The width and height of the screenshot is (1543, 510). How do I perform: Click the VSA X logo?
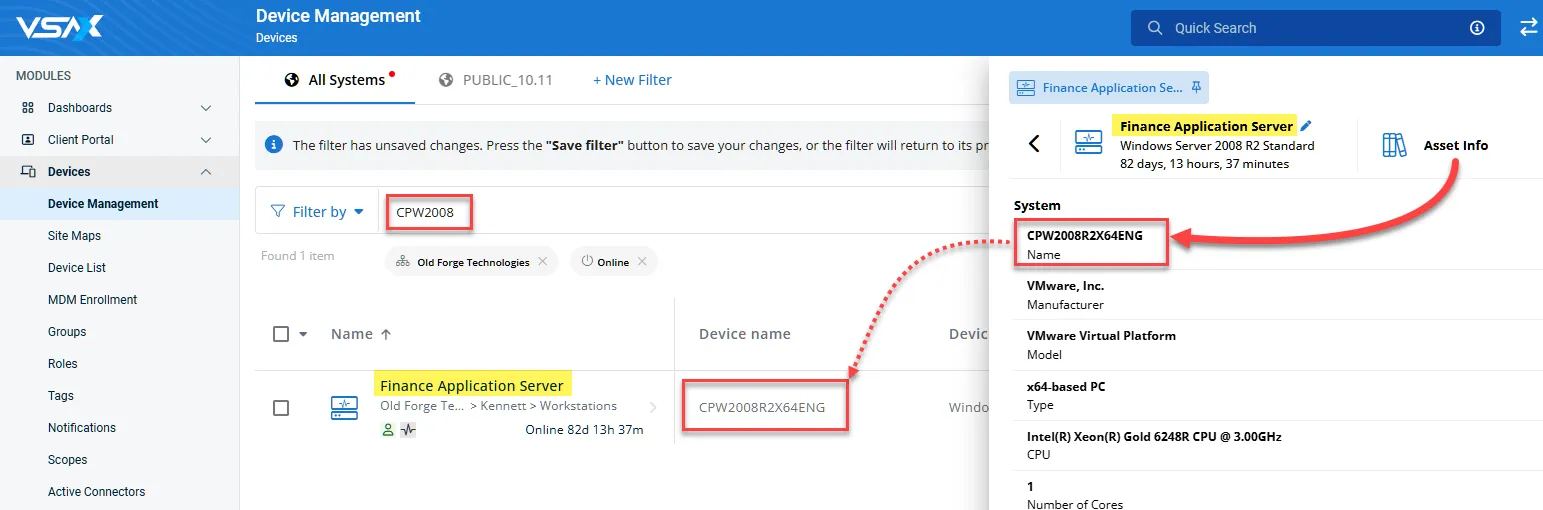59,27
